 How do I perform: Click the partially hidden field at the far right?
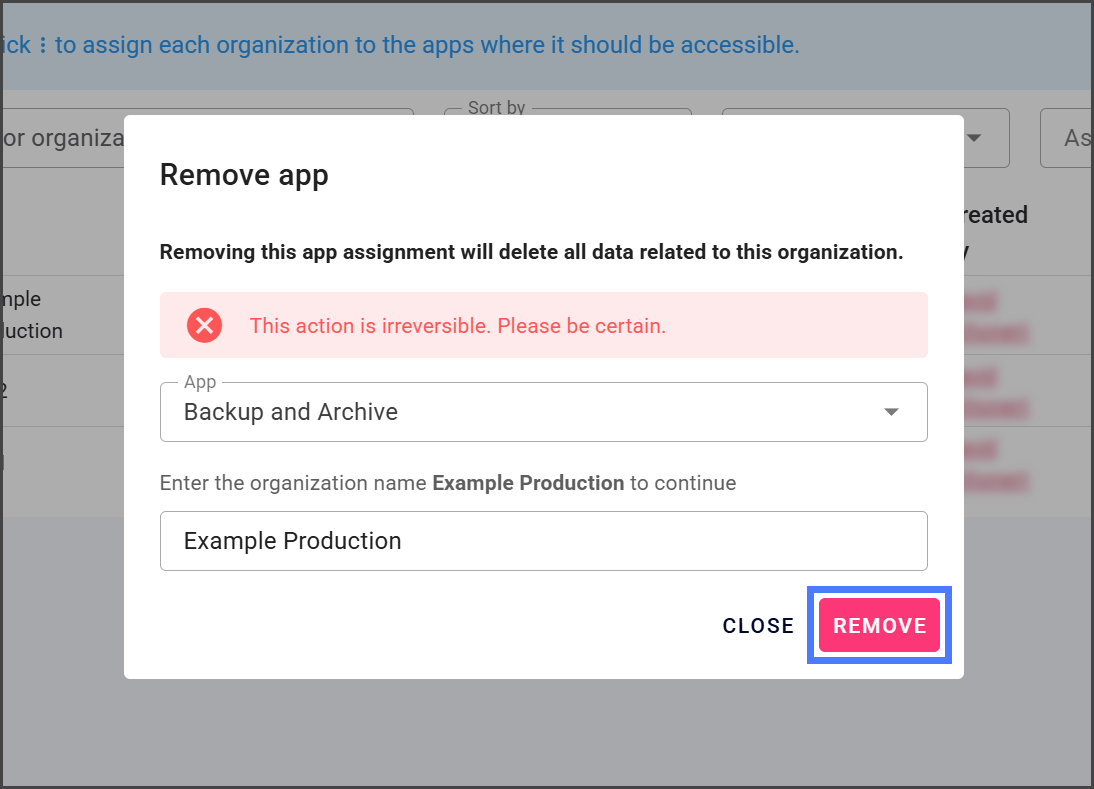(1068, 138)
